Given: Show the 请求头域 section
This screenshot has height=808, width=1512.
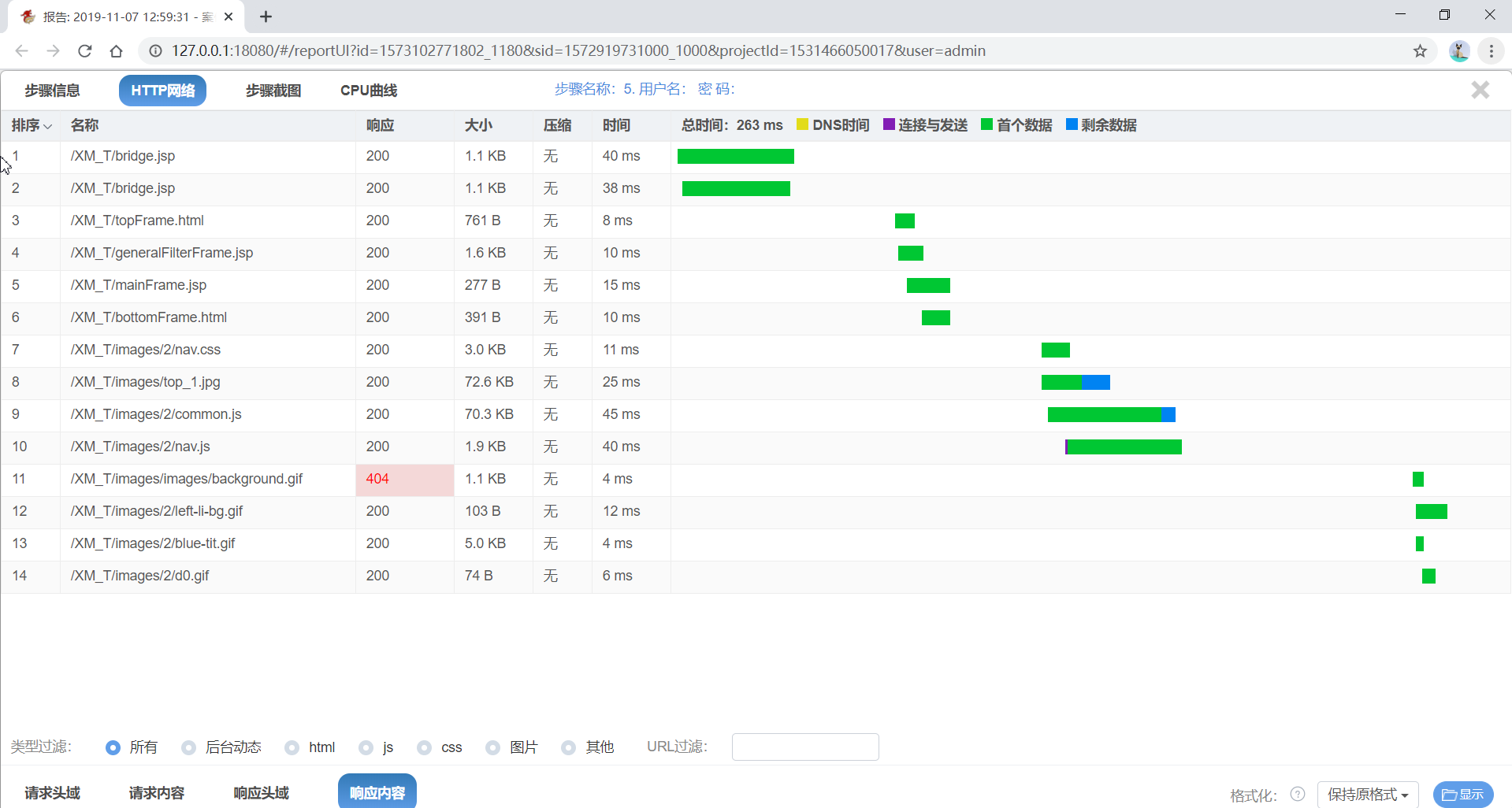Looking at the screenshot, I should pos(52,792).
